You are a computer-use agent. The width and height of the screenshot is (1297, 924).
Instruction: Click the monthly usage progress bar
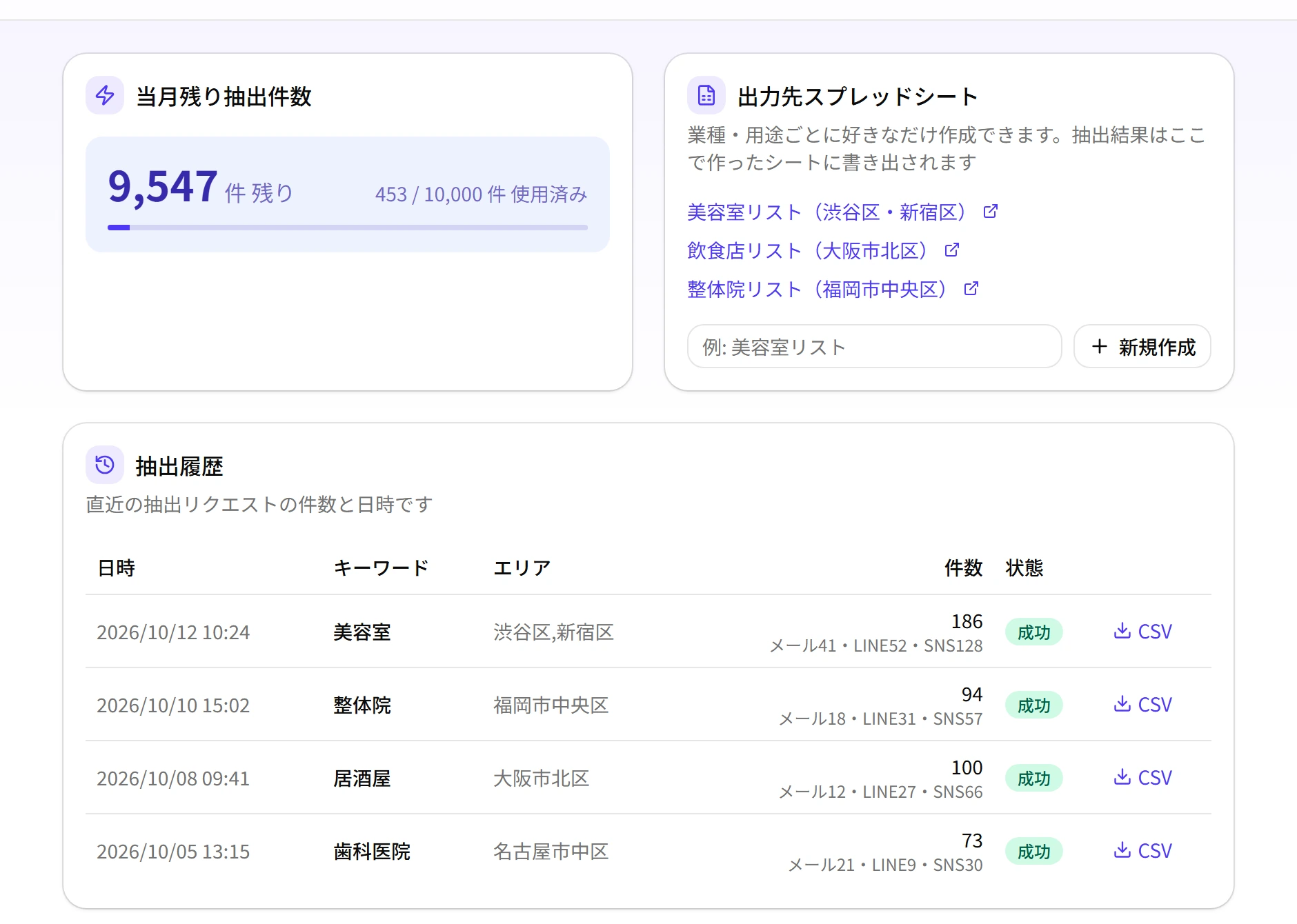(x=348, y=227)
